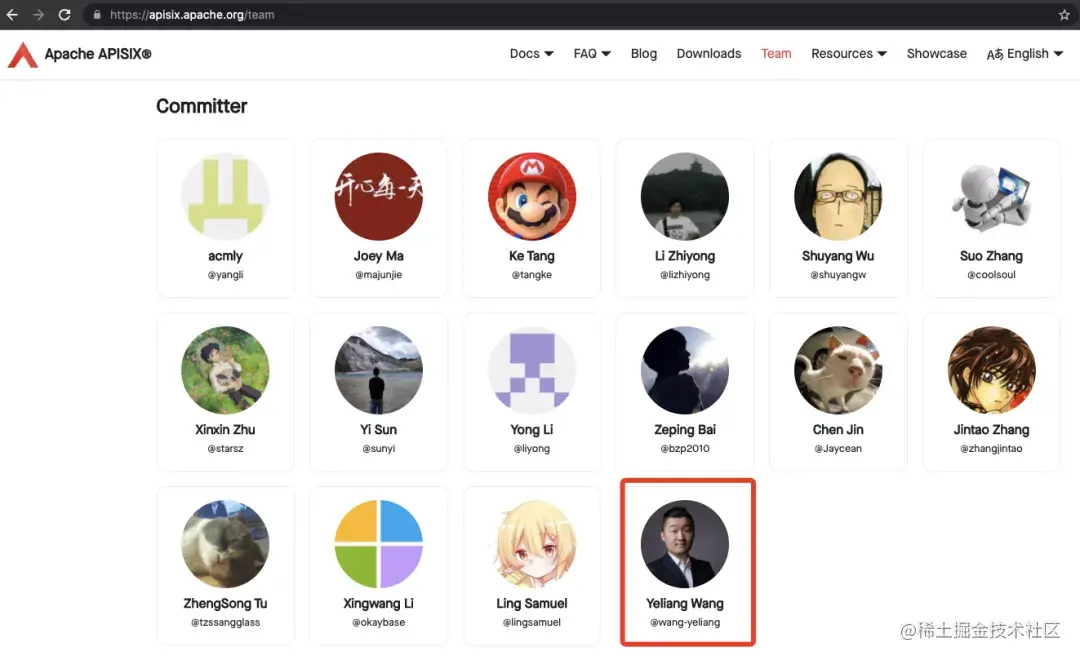This screenshot has height=660, width=1080.
Task: Click Chen Jin's cat avatar
Action: (838, 370)
